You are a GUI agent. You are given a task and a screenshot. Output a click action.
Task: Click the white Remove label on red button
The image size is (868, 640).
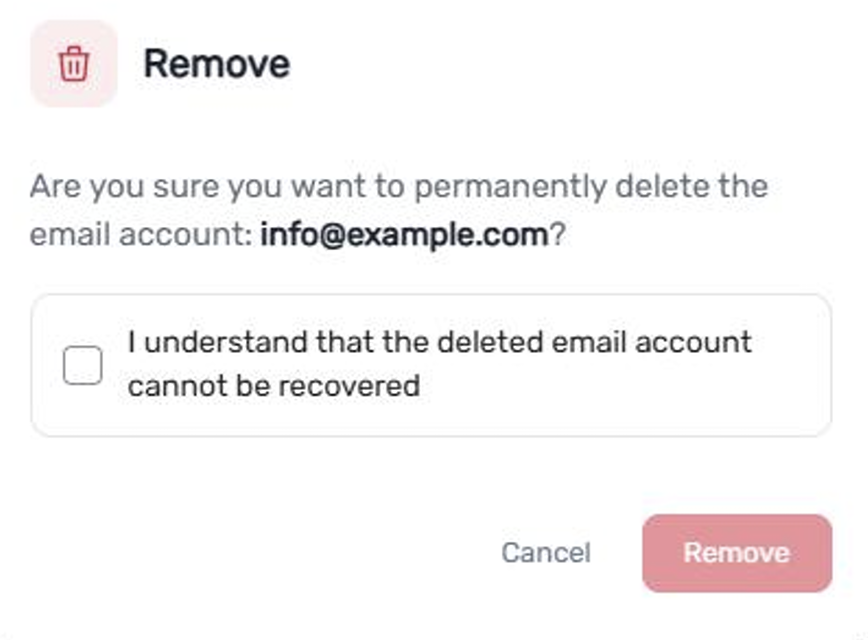[x=737, y=553]
